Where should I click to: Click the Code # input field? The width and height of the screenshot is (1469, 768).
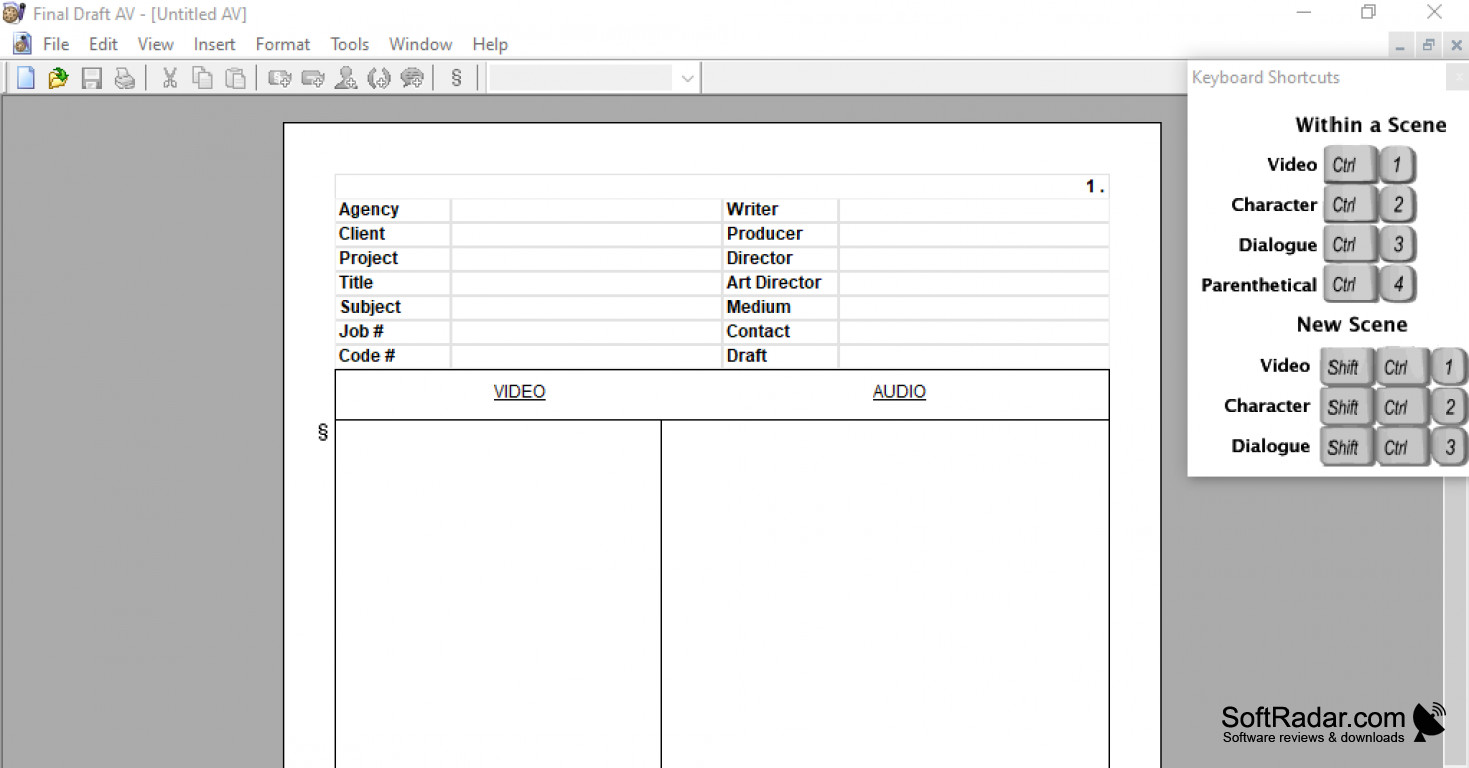(586, 356)
